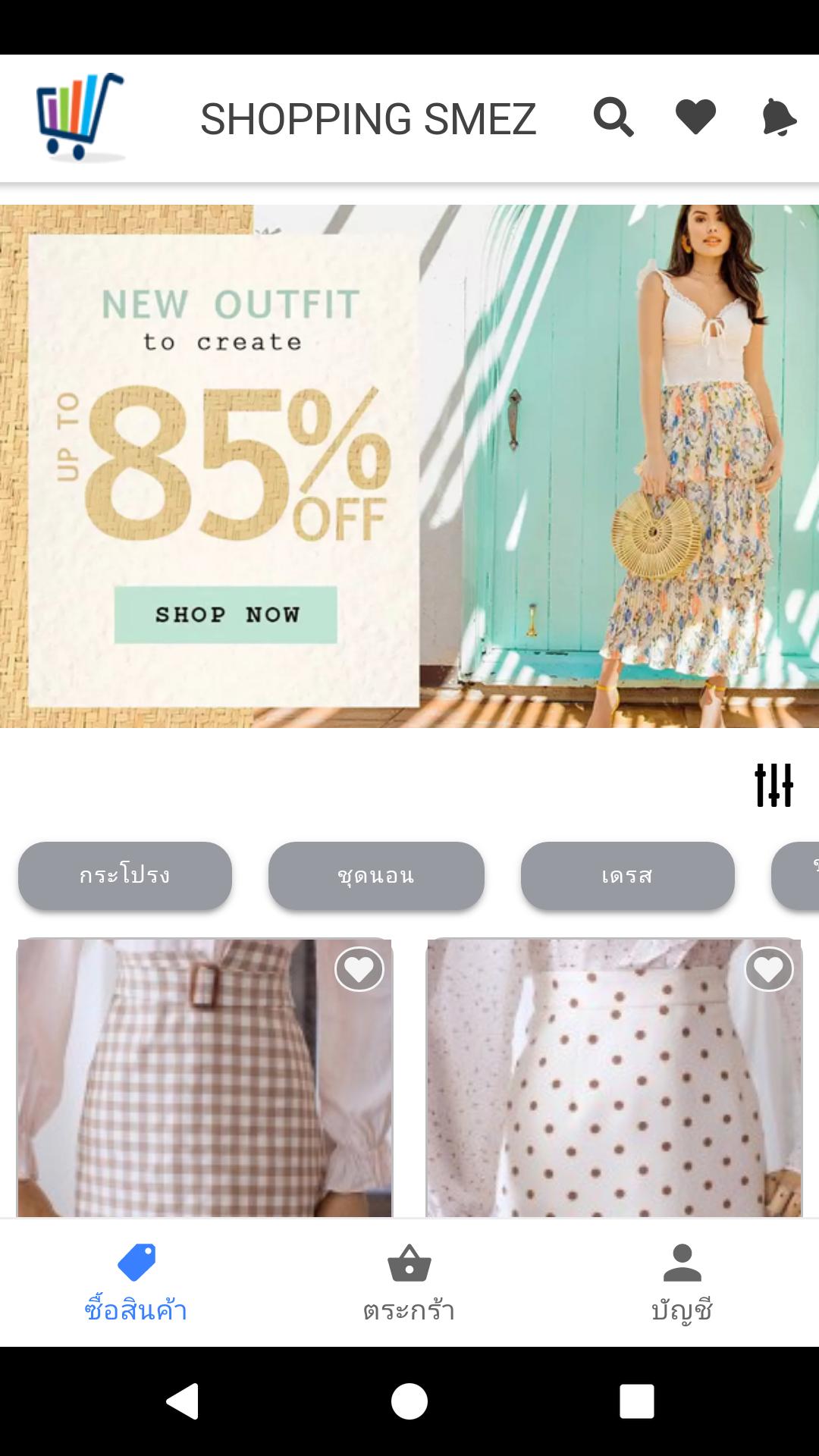Switch to the ตระกร้า basket tab
Viewport: 819px width, 1456px height.
click(409, 1283)
